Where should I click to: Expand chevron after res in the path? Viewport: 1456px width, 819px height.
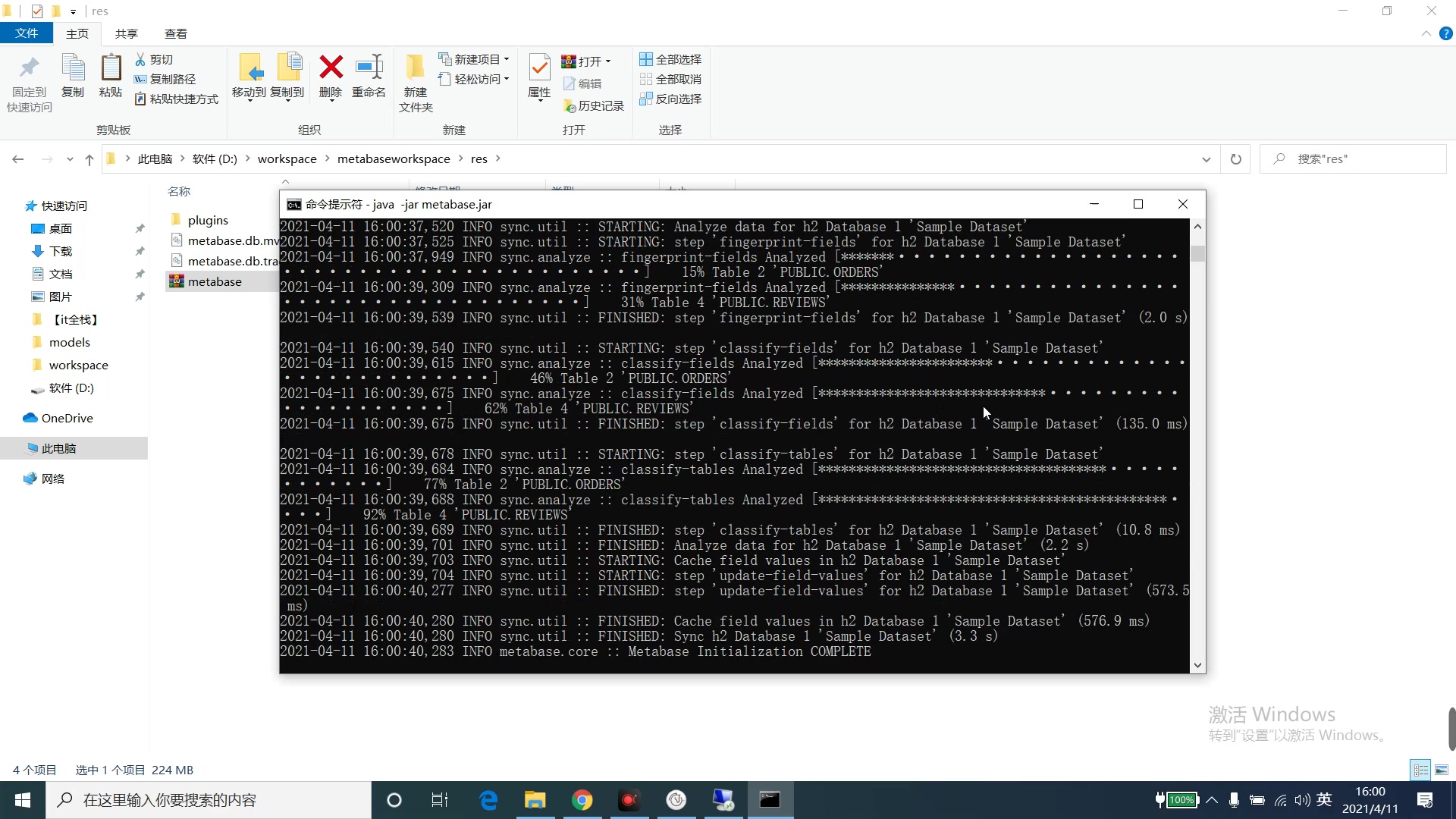tap(498, 158)
